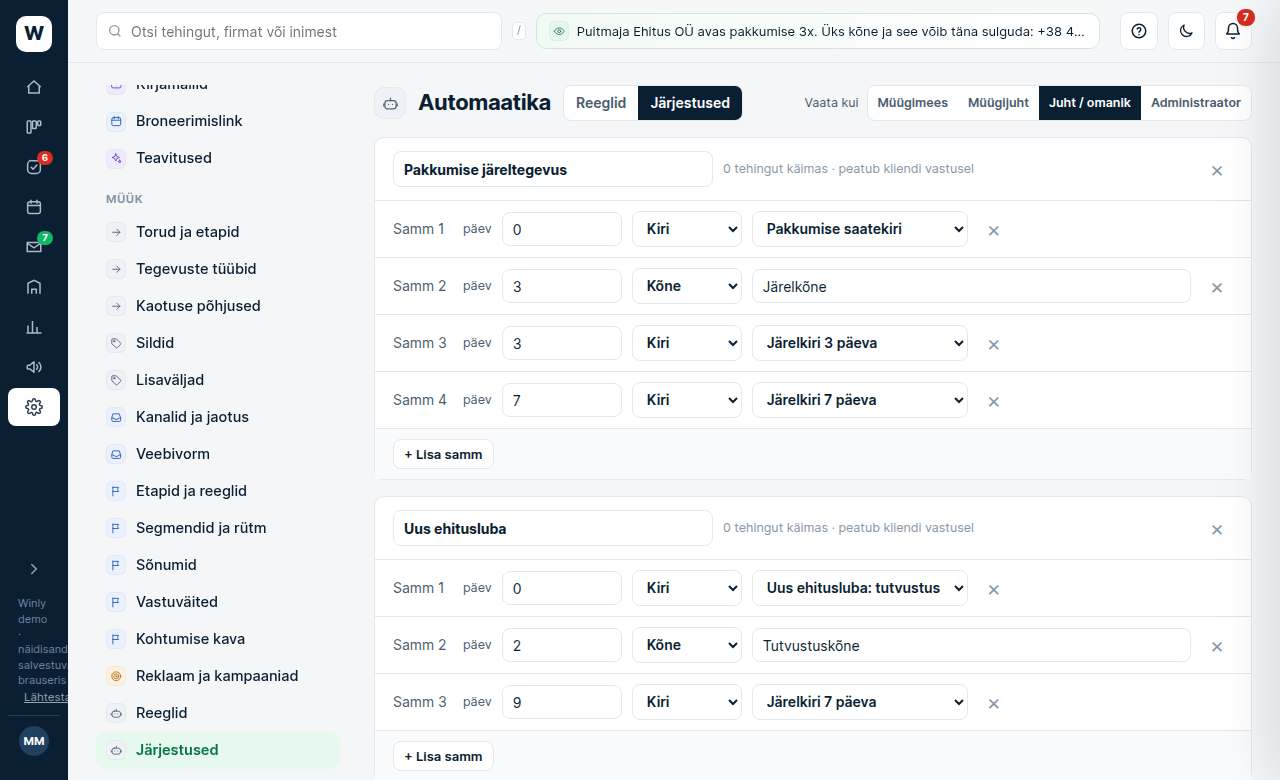Open the pipeline board icon in left rail
This screenshot has height=780, width=1280.
coord(34,127)
